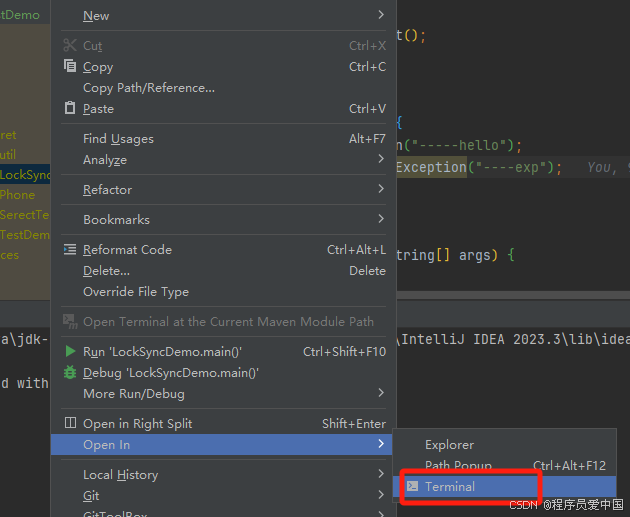This screenshot has width=630, height=517.
Task: Click the Open in Right Split icon
Action: point(70,423)
